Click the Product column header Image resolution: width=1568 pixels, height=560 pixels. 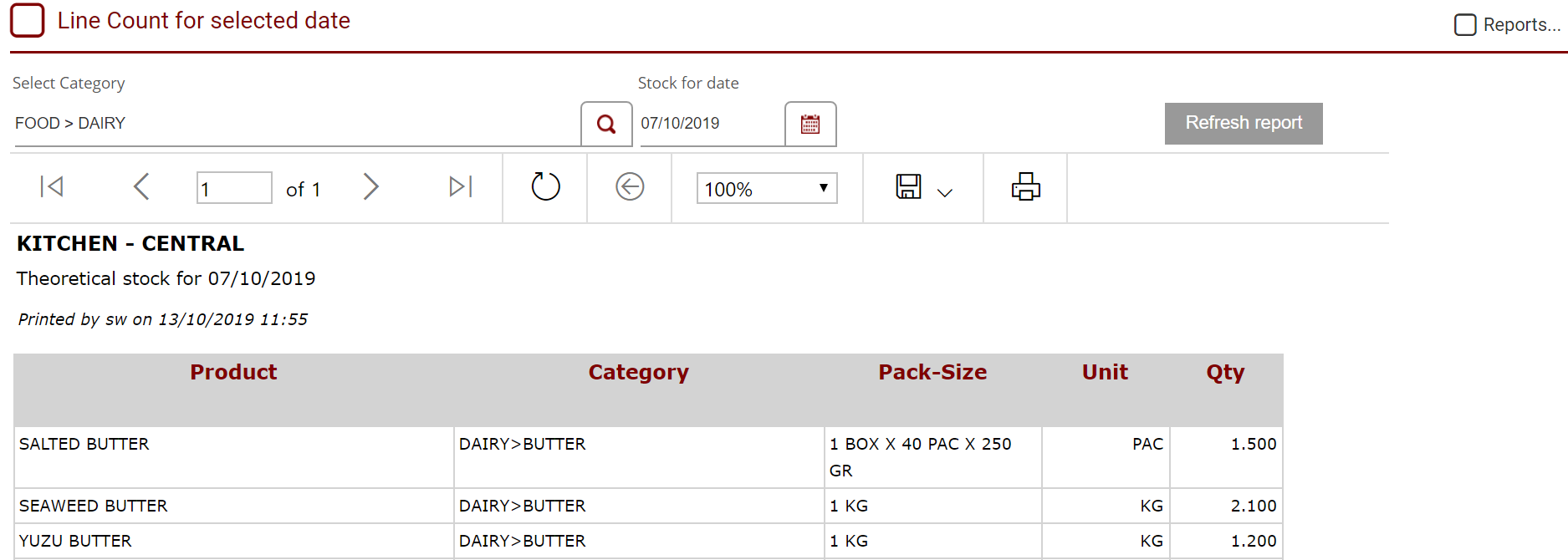(x=233, y=373)
